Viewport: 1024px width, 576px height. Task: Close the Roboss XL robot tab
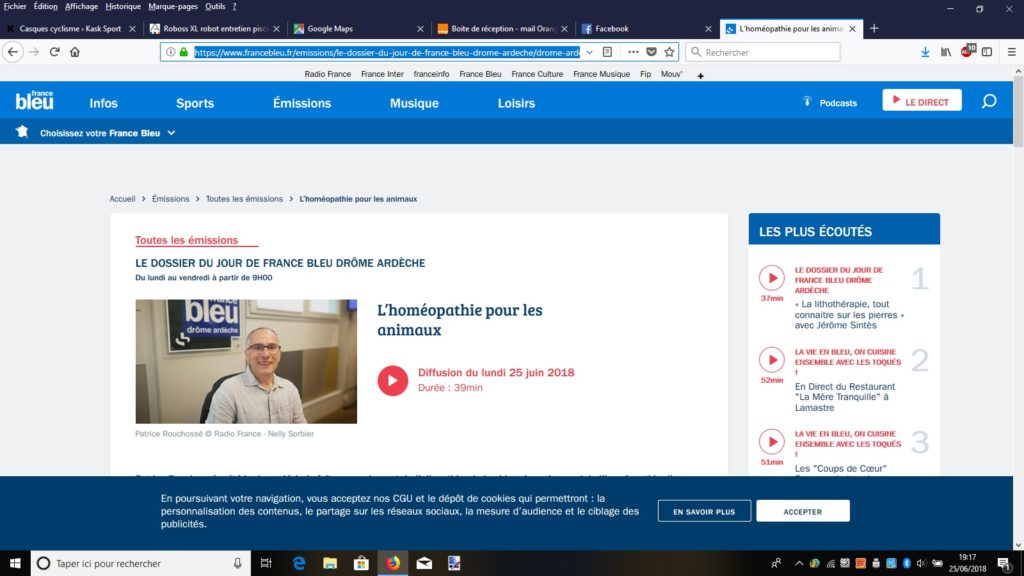(276, 29)
